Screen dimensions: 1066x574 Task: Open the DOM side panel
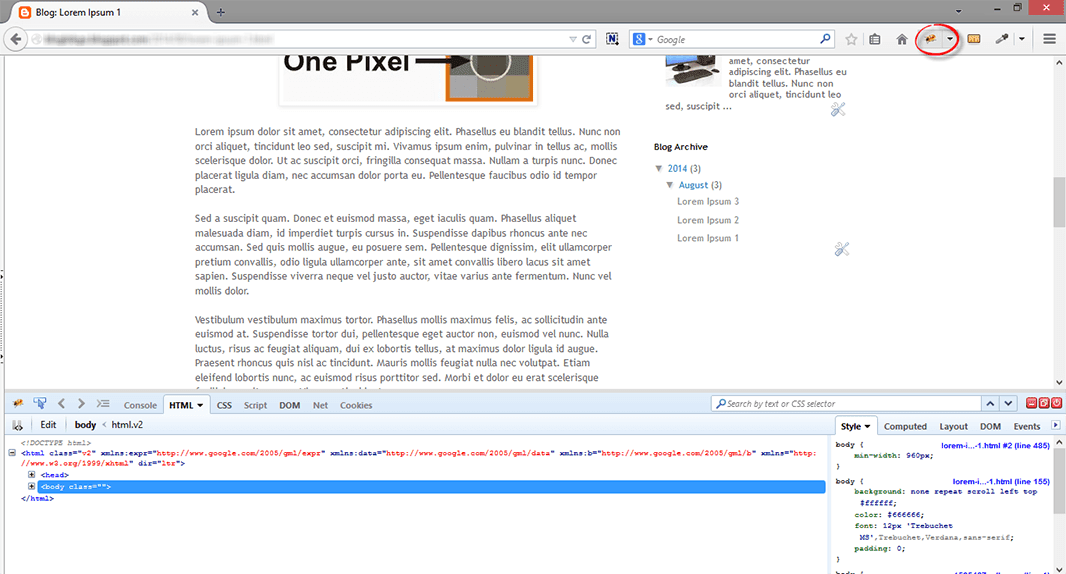point(990,426)
